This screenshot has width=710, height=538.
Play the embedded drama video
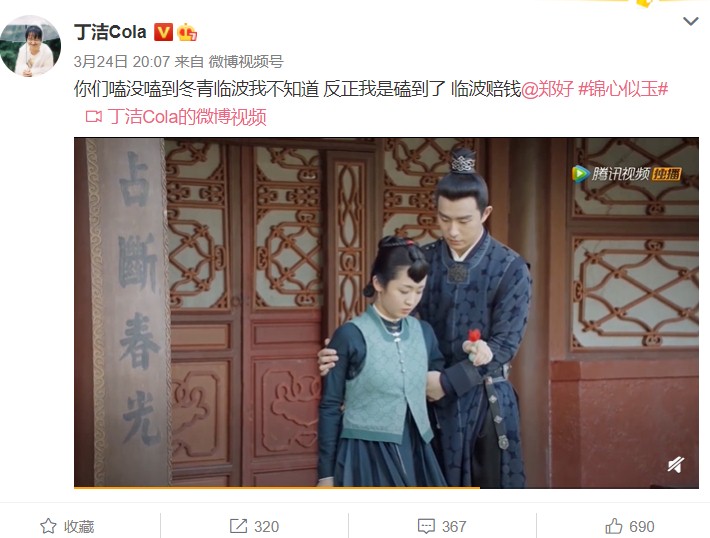[386, 312]
